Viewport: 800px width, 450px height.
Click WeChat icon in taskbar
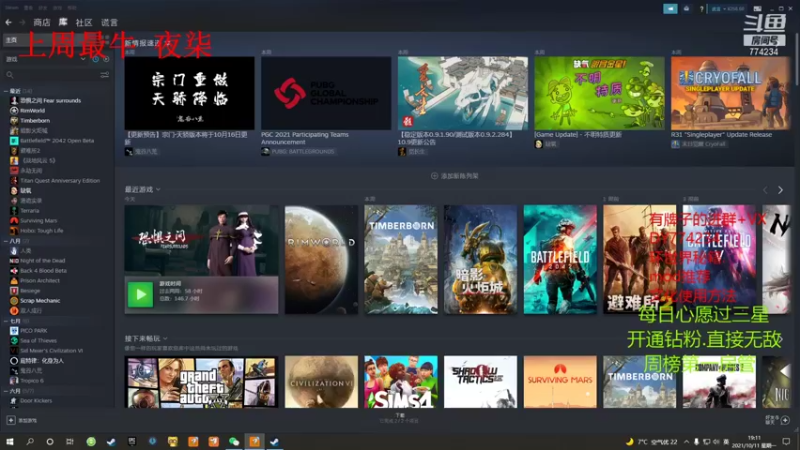pos(234,441)
